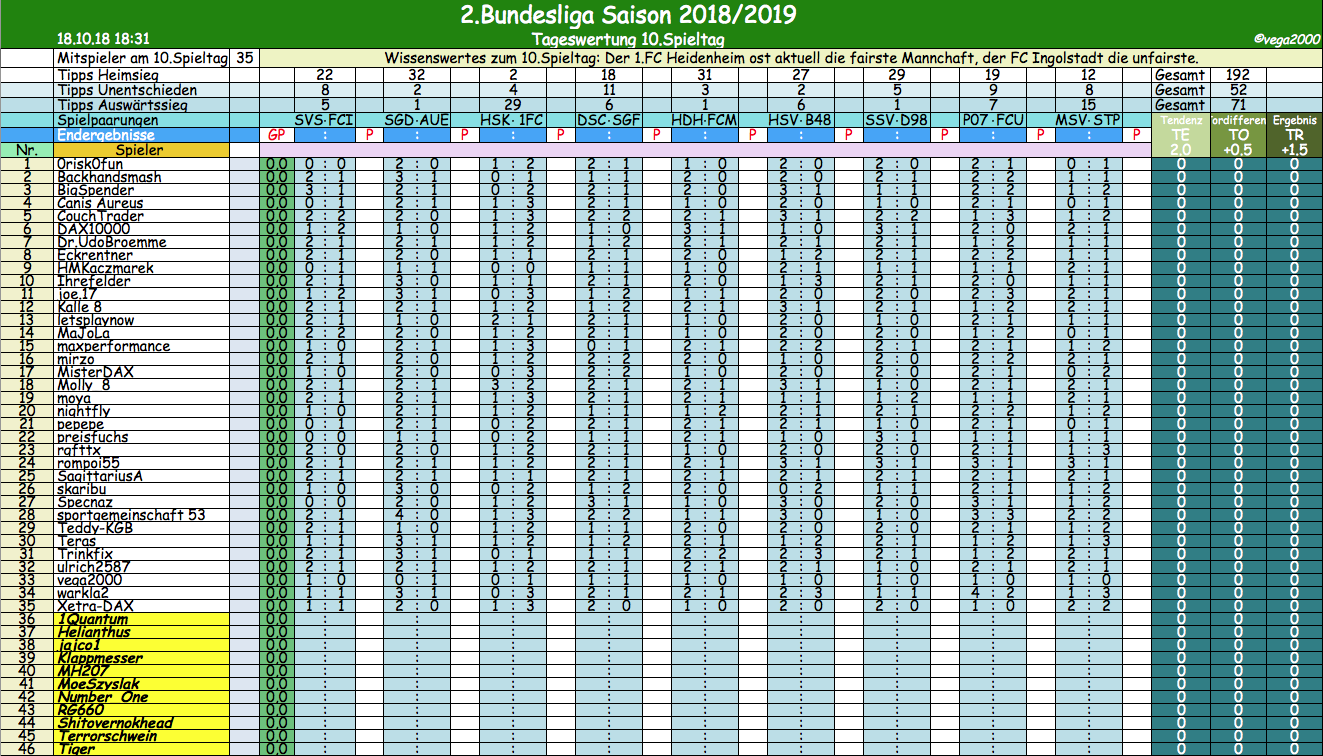Viewport: 1323px width, 756px height.
Task: Select the "Tipps Auswärtssieg" row label
Action: point(142,105)
